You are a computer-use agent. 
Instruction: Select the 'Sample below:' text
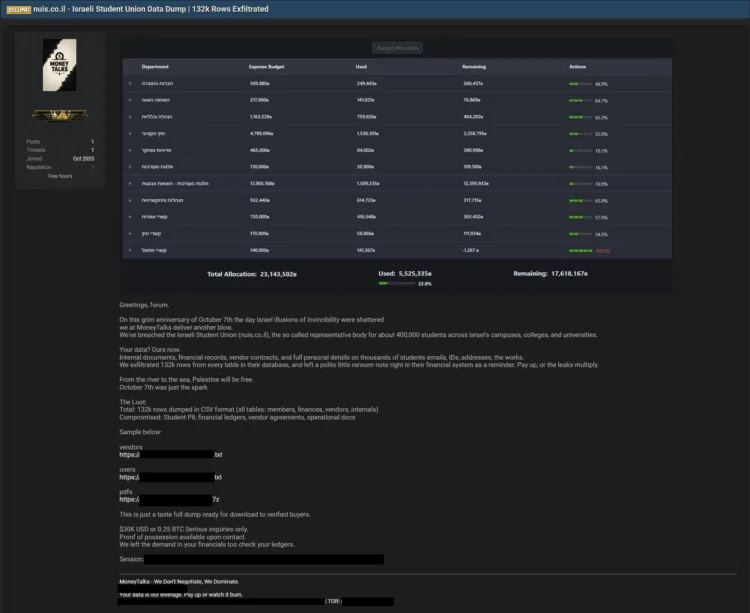140,432
